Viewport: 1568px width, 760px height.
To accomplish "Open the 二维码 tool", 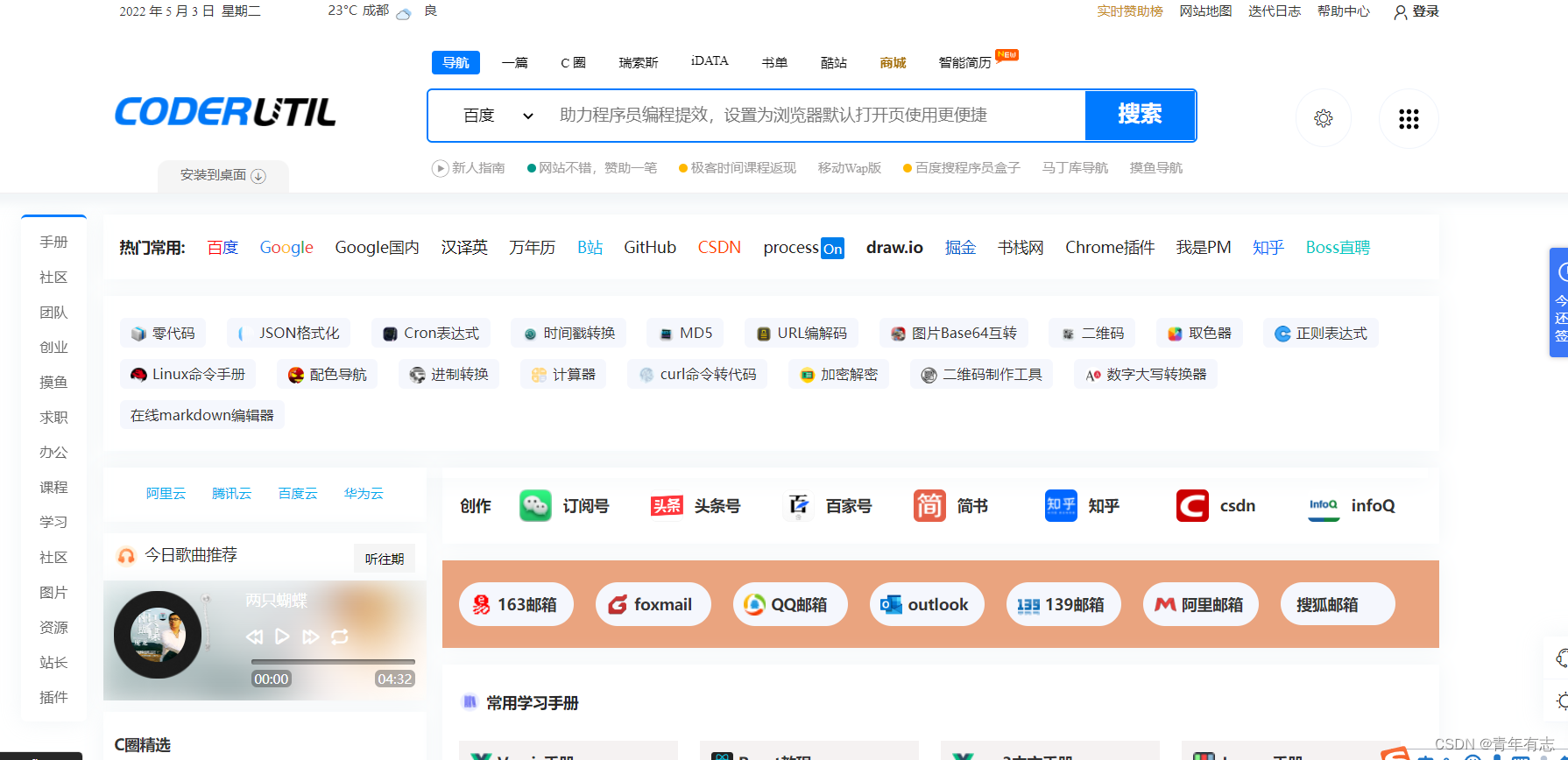I will (x=1091, y=334).
